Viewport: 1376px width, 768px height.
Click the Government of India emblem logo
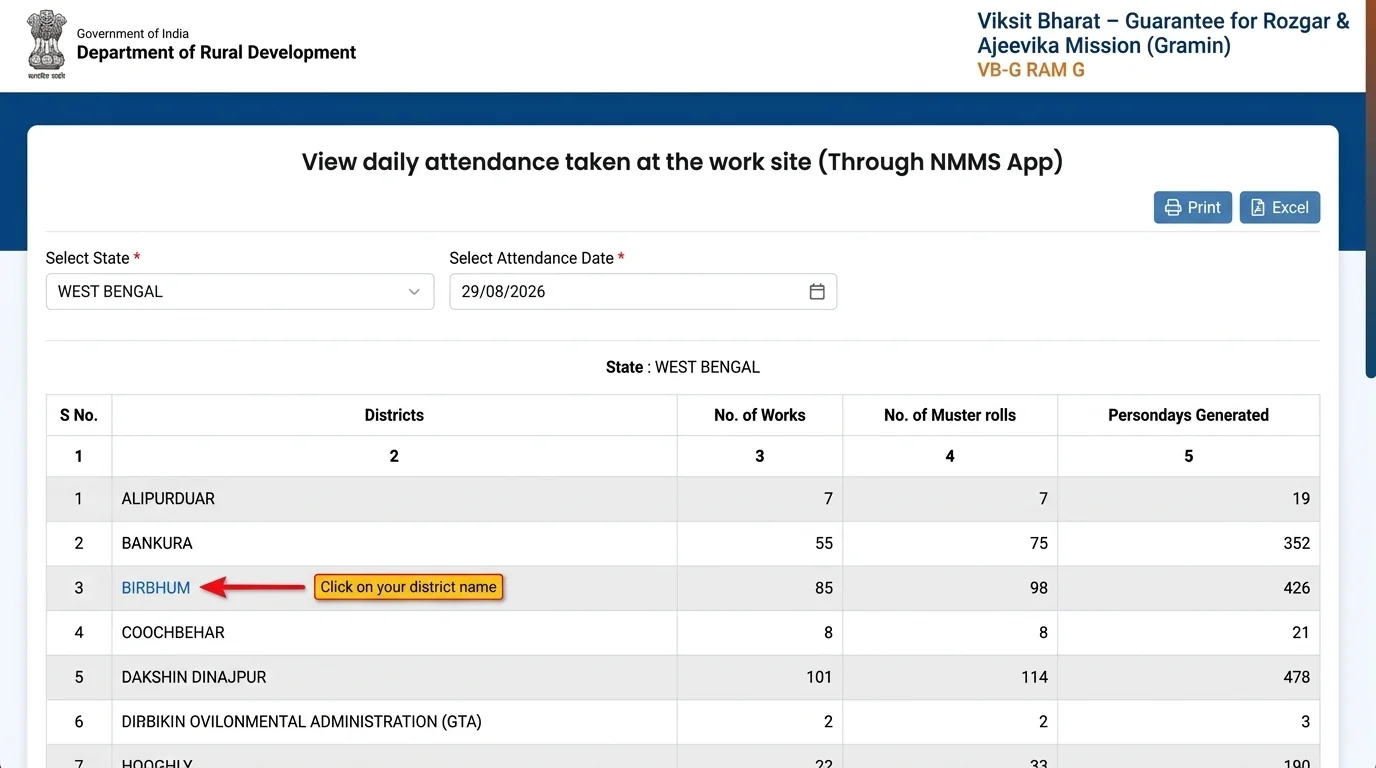tap(46, 44)
